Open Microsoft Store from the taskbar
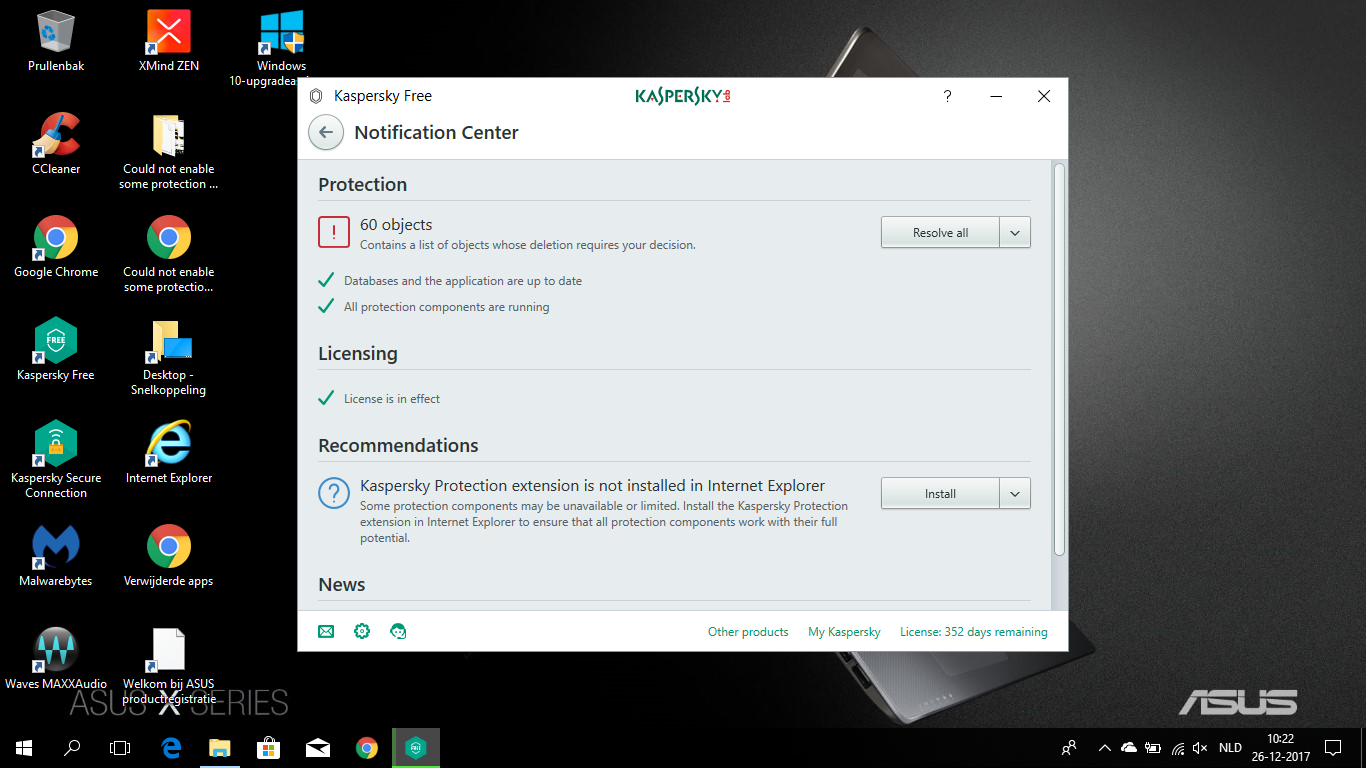Image resolution: width=1366 pixels, height=768 pixels. 268,747
